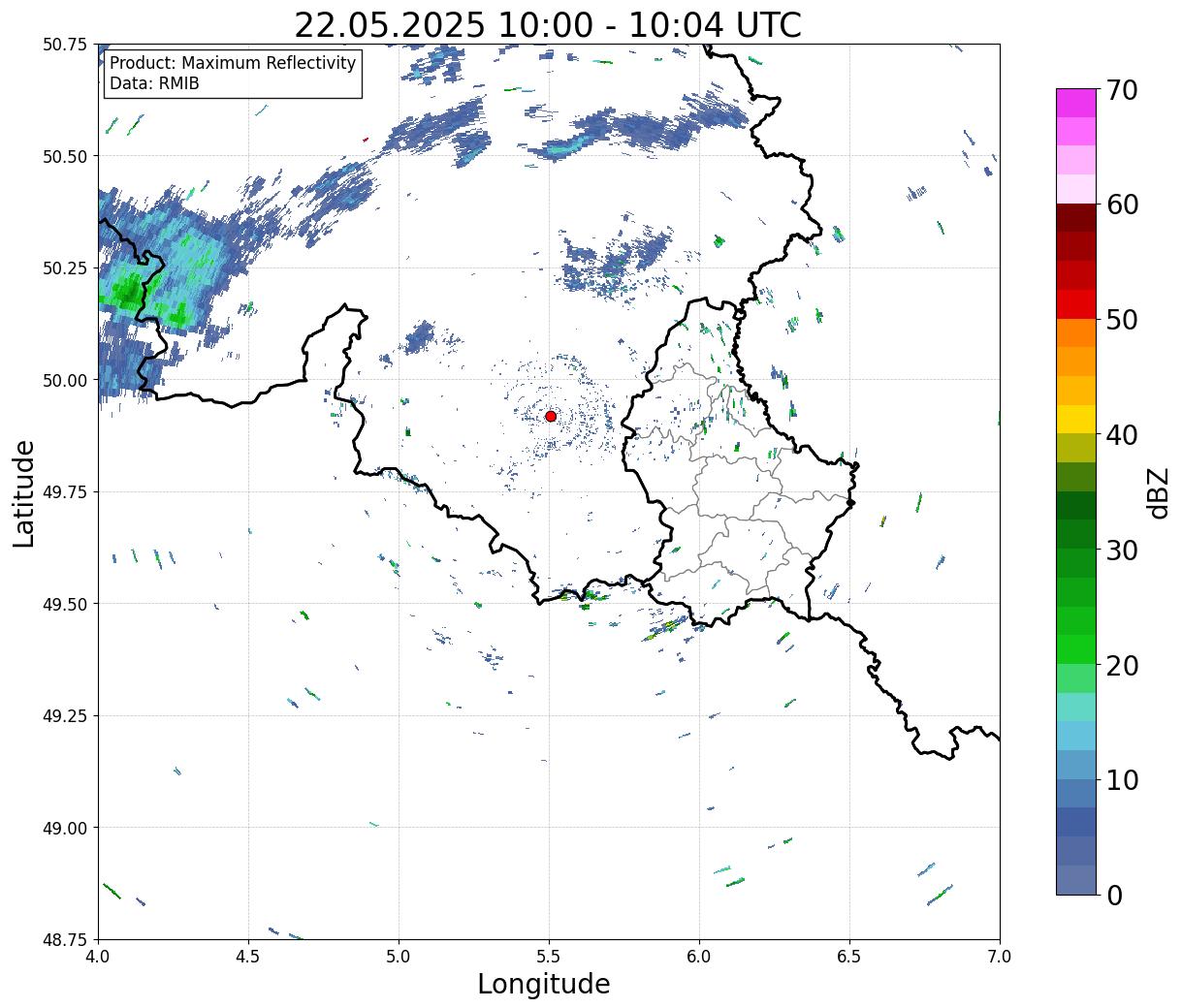Click the 10 tick on the colorbar

(1123, 779)
